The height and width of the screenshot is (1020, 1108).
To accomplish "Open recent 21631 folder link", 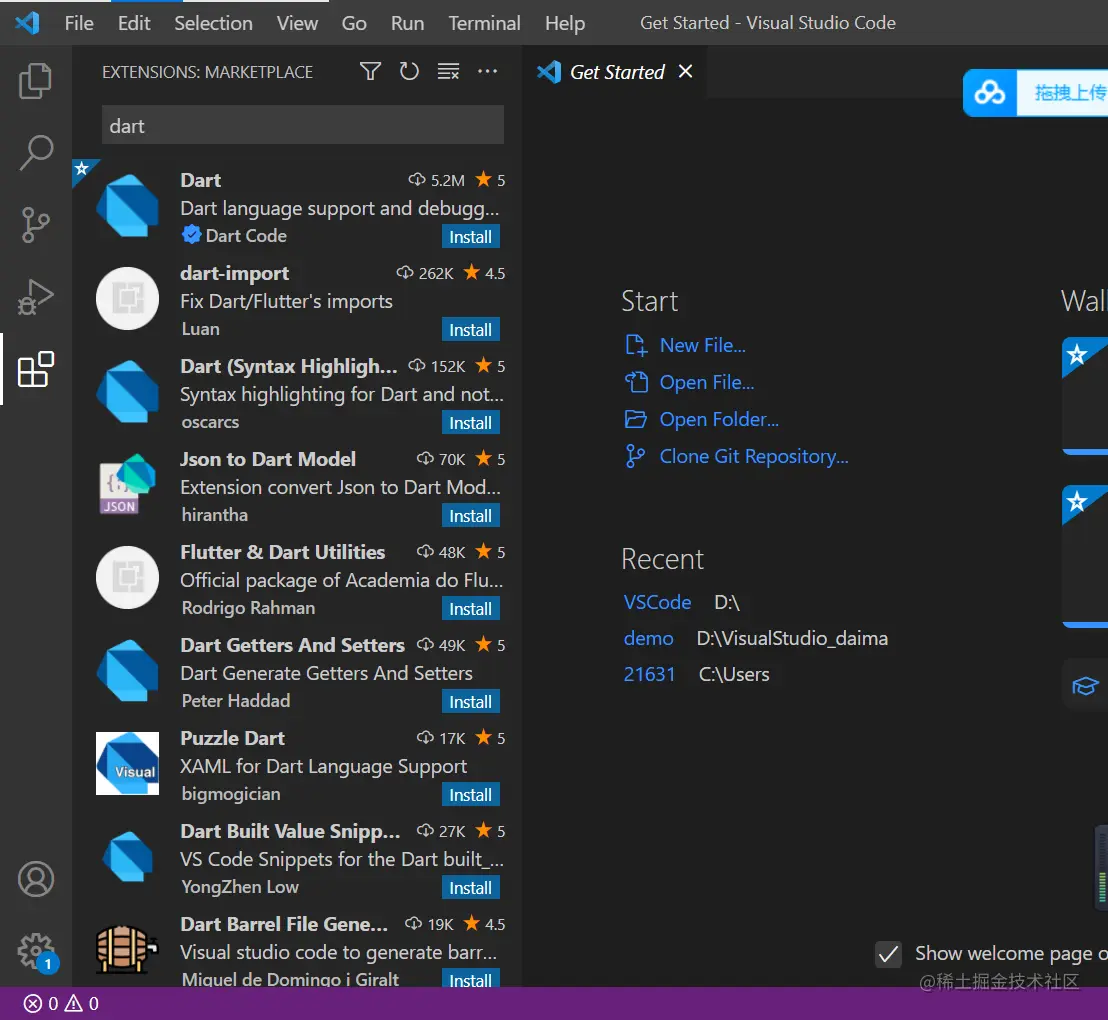I will [x=649, y=674].
